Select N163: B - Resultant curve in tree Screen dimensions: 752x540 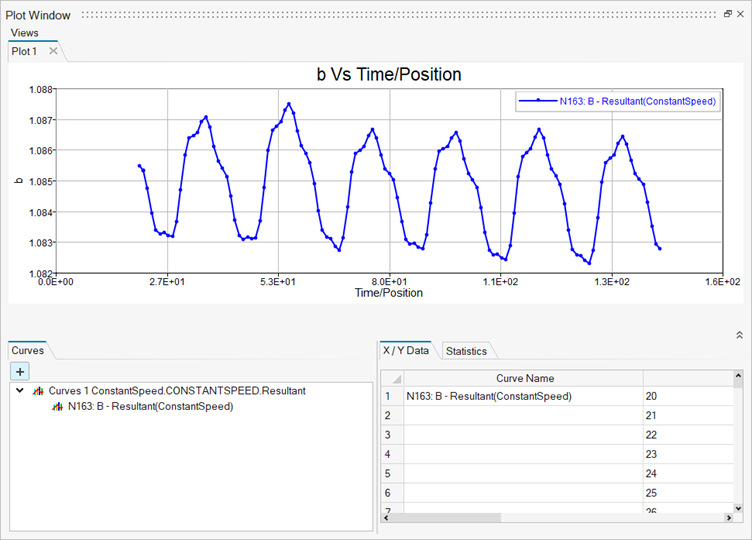(150, 406)
